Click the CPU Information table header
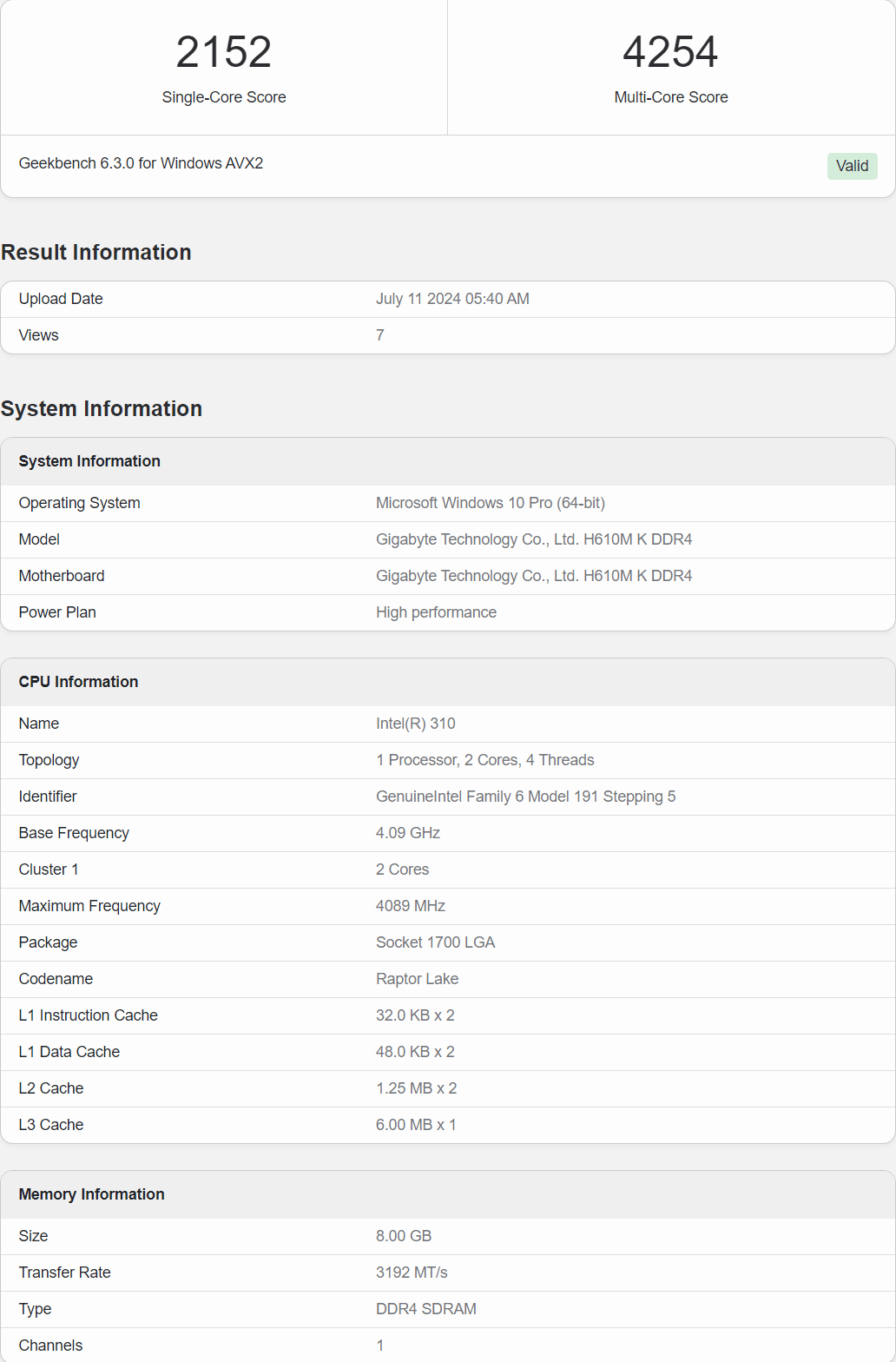Screen dimensions: 896x1362 click(x=78, y=682)
